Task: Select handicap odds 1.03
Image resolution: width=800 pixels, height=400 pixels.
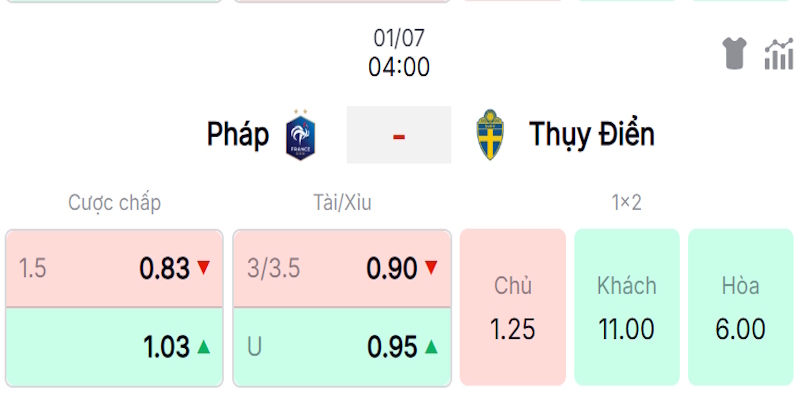Action: click(114, 347)
